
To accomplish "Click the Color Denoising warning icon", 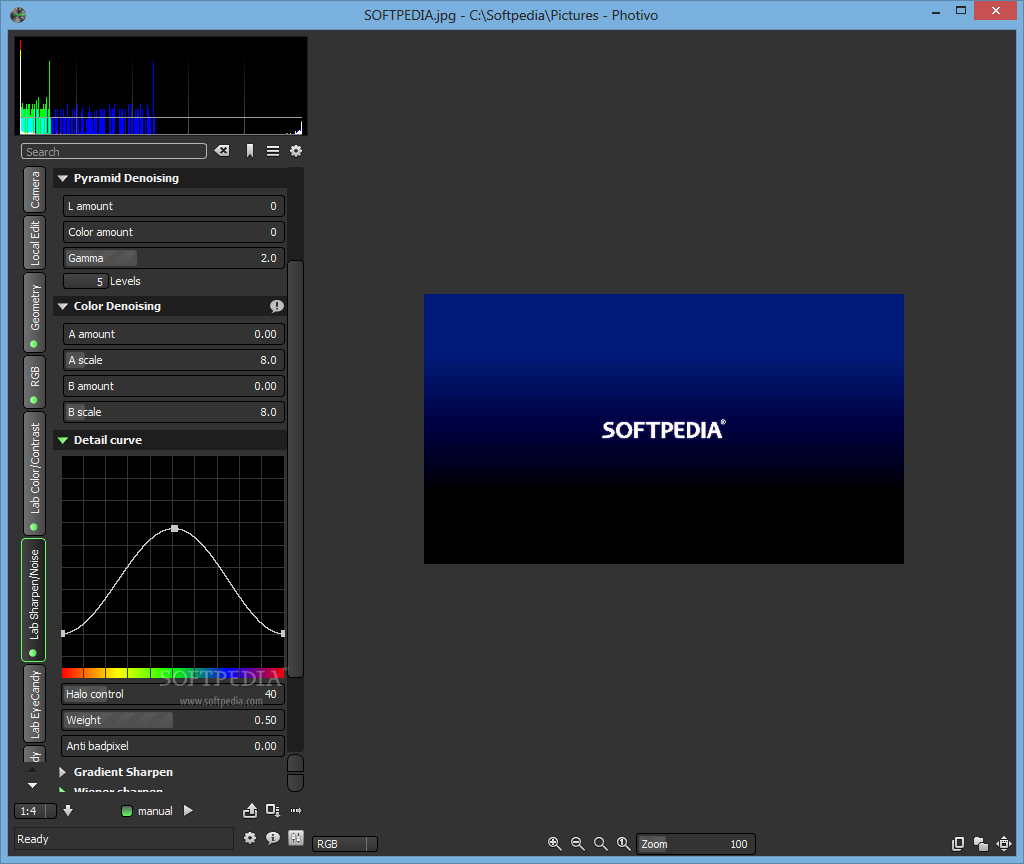I will click(x=277, y=306).
